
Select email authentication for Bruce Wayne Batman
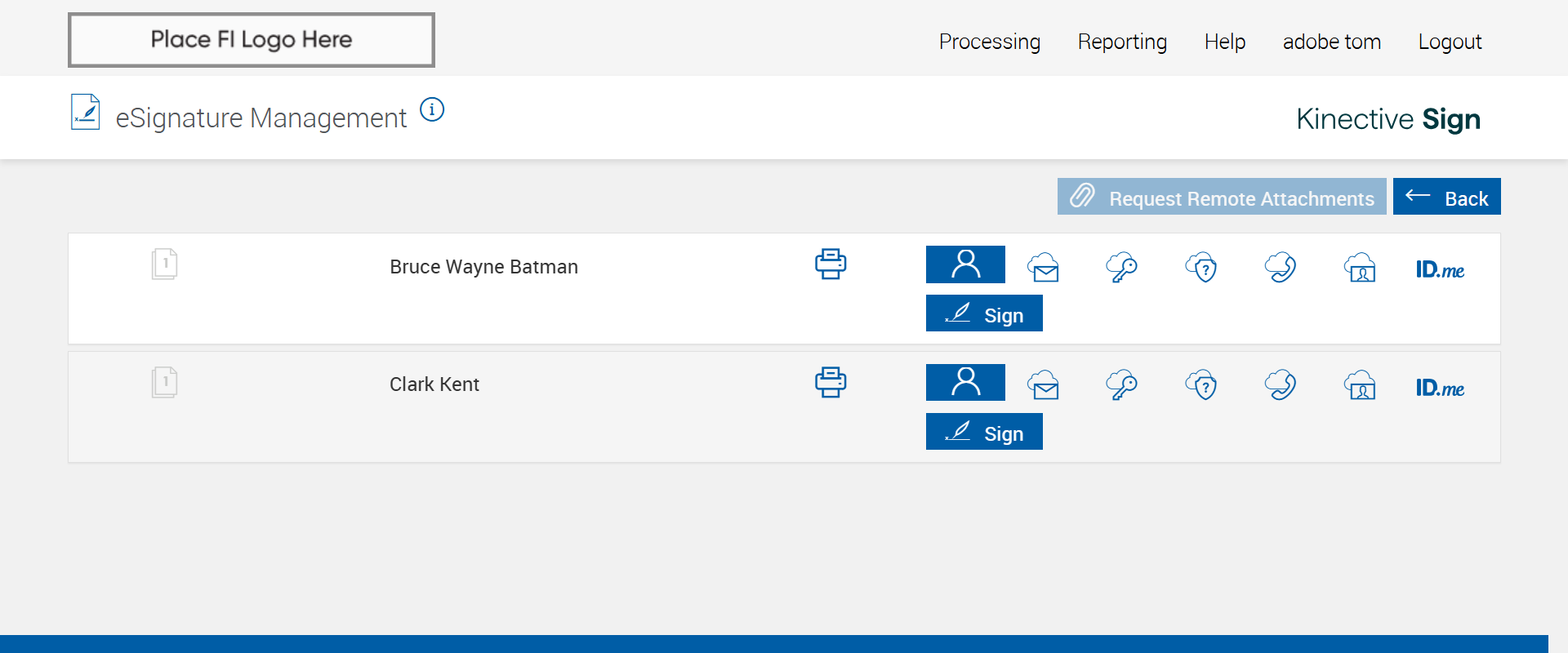click(1044, 267)
